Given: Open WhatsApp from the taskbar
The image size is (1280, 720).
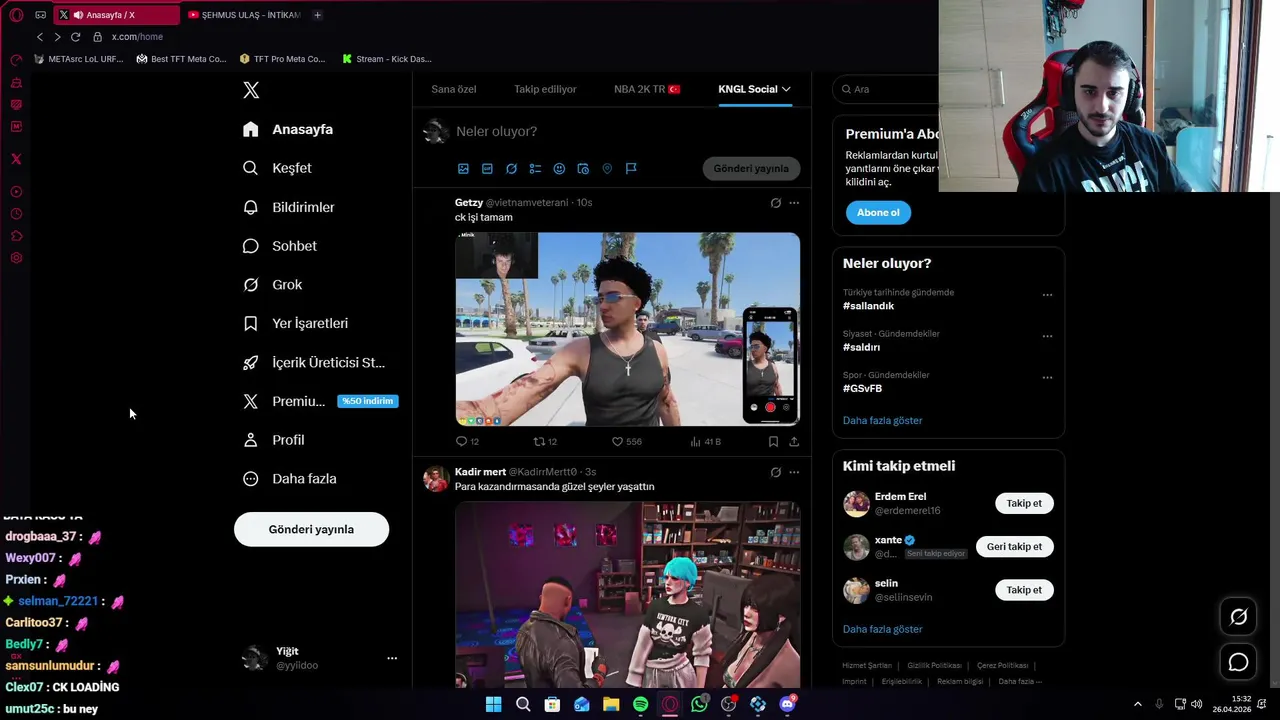Looking at the screenshot, I should click(x=699, y=705).
